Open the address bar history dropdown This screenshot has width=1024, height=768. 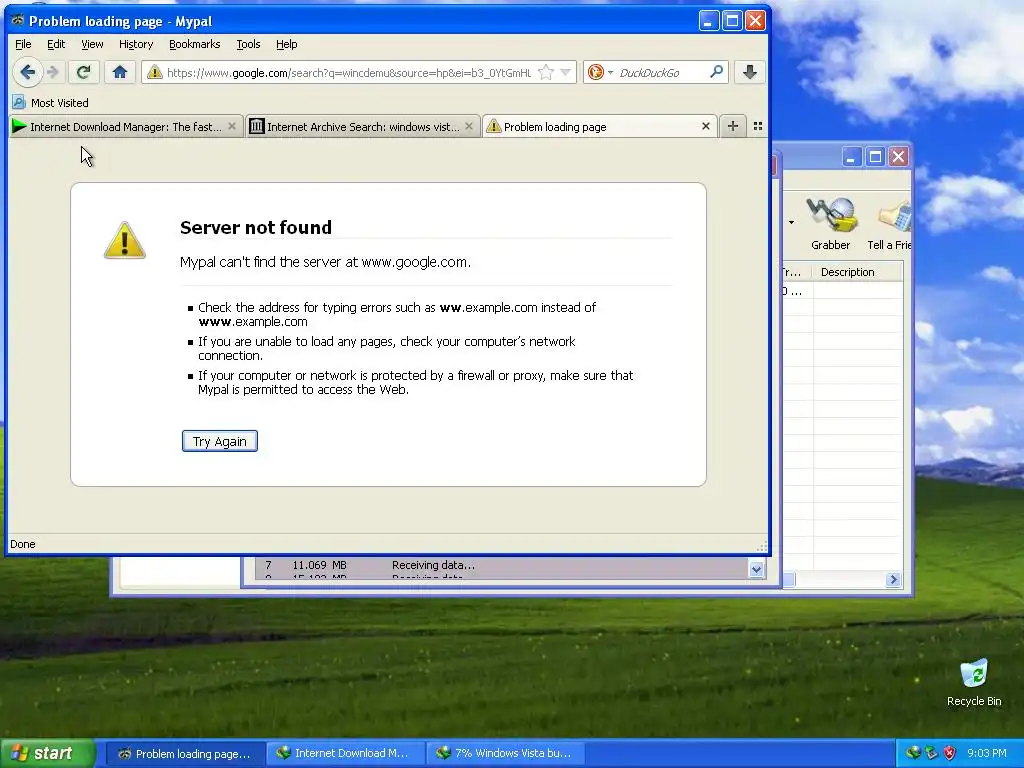(566, 72)
